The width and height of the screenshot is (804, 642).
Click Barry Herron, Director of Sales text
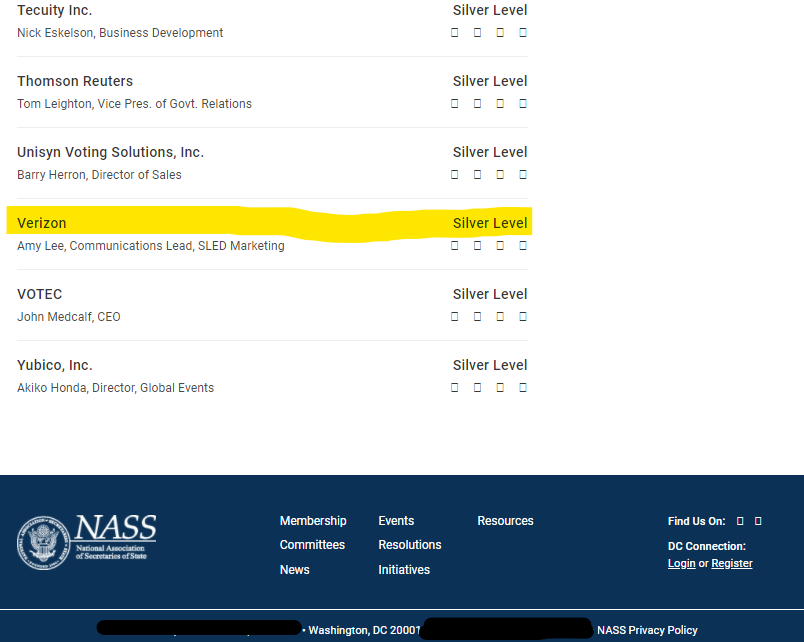point(99,175)
